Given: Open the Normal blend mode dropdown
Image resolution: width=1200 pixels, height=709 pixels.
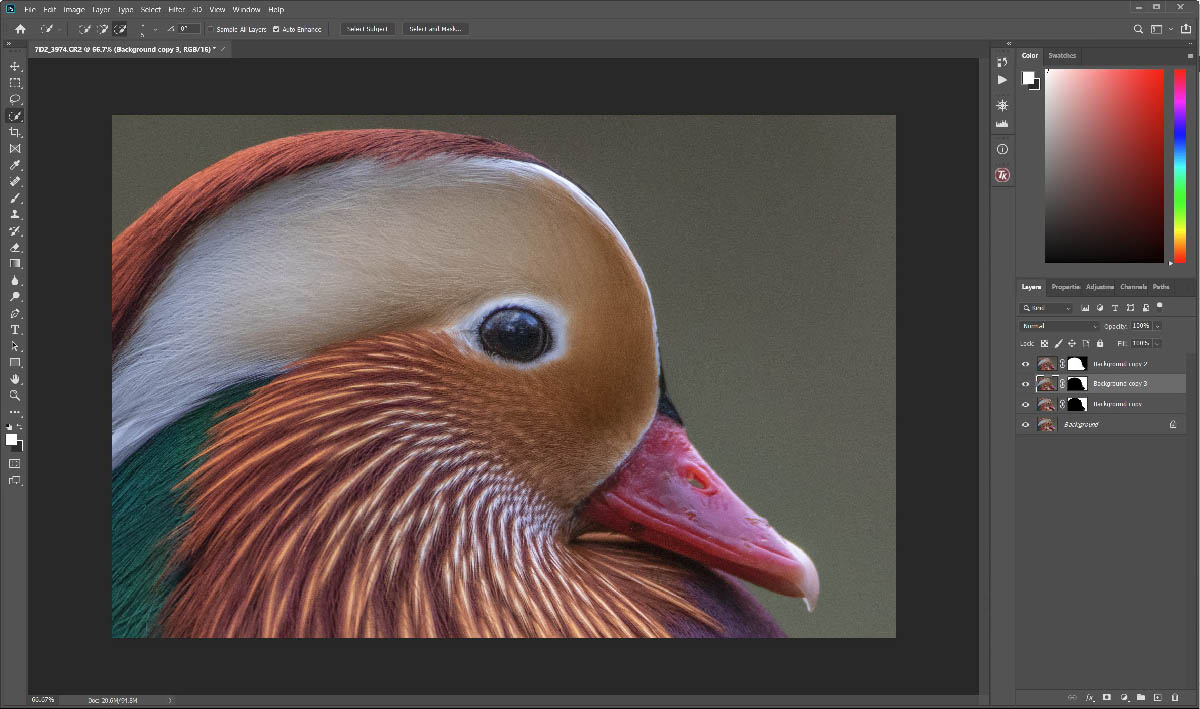Looking at the screenshot, I should click(x=1059, y=326).
